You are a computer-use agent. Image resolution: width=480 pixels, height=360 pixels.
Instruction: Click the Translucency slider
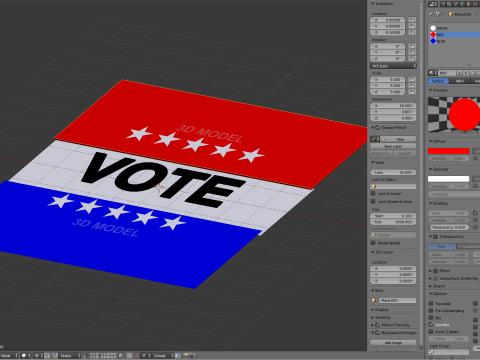449,227
